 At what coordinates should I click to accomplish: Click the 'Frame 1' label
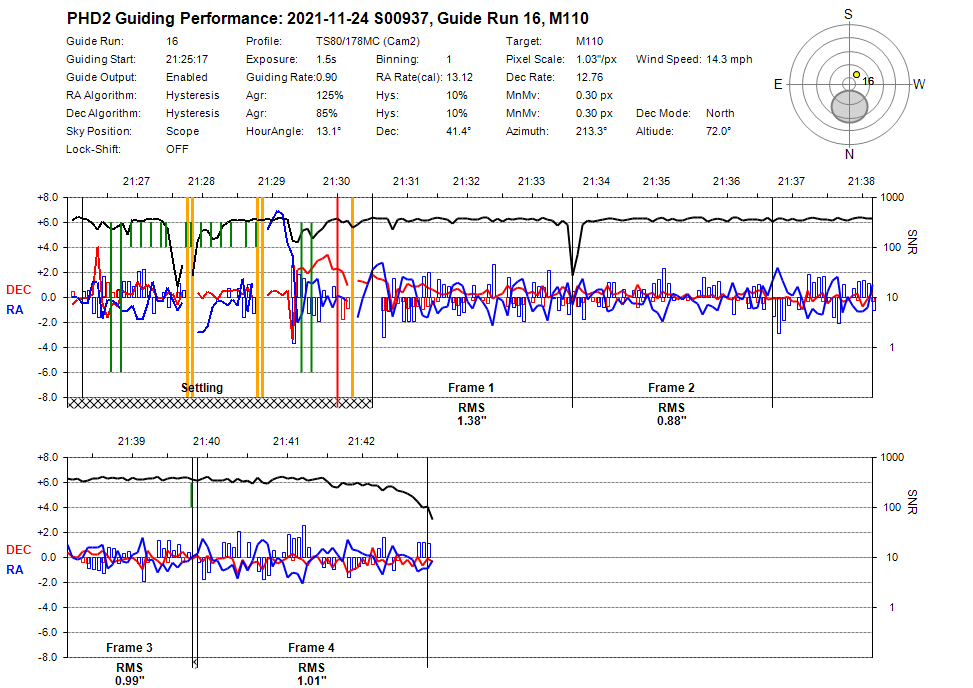pos(471,388)
